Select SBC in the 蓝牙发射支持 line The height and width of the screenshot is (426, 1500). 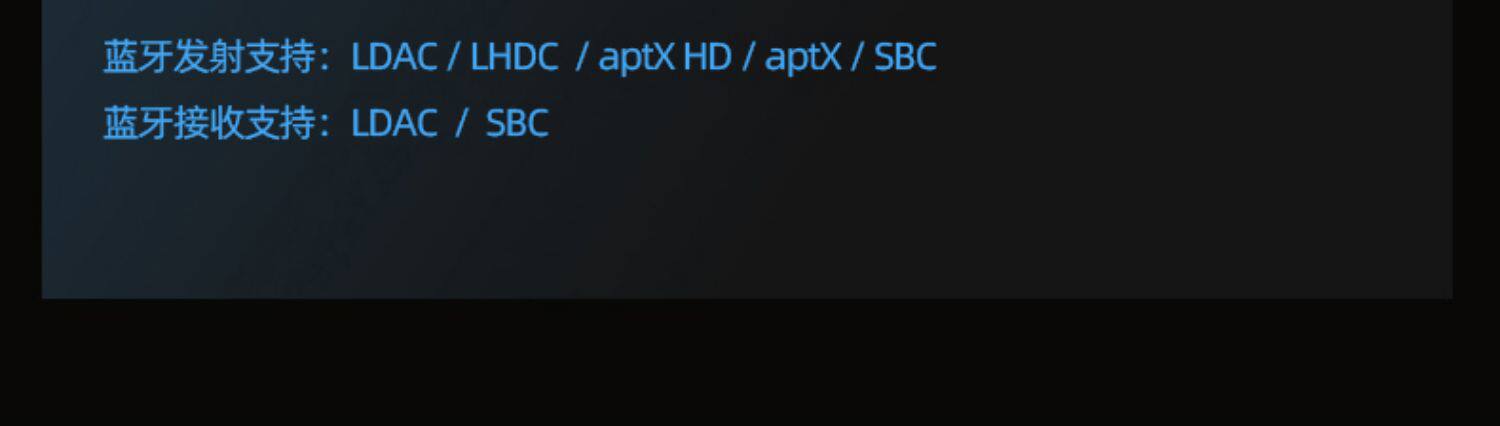click(x=905, y=57)
